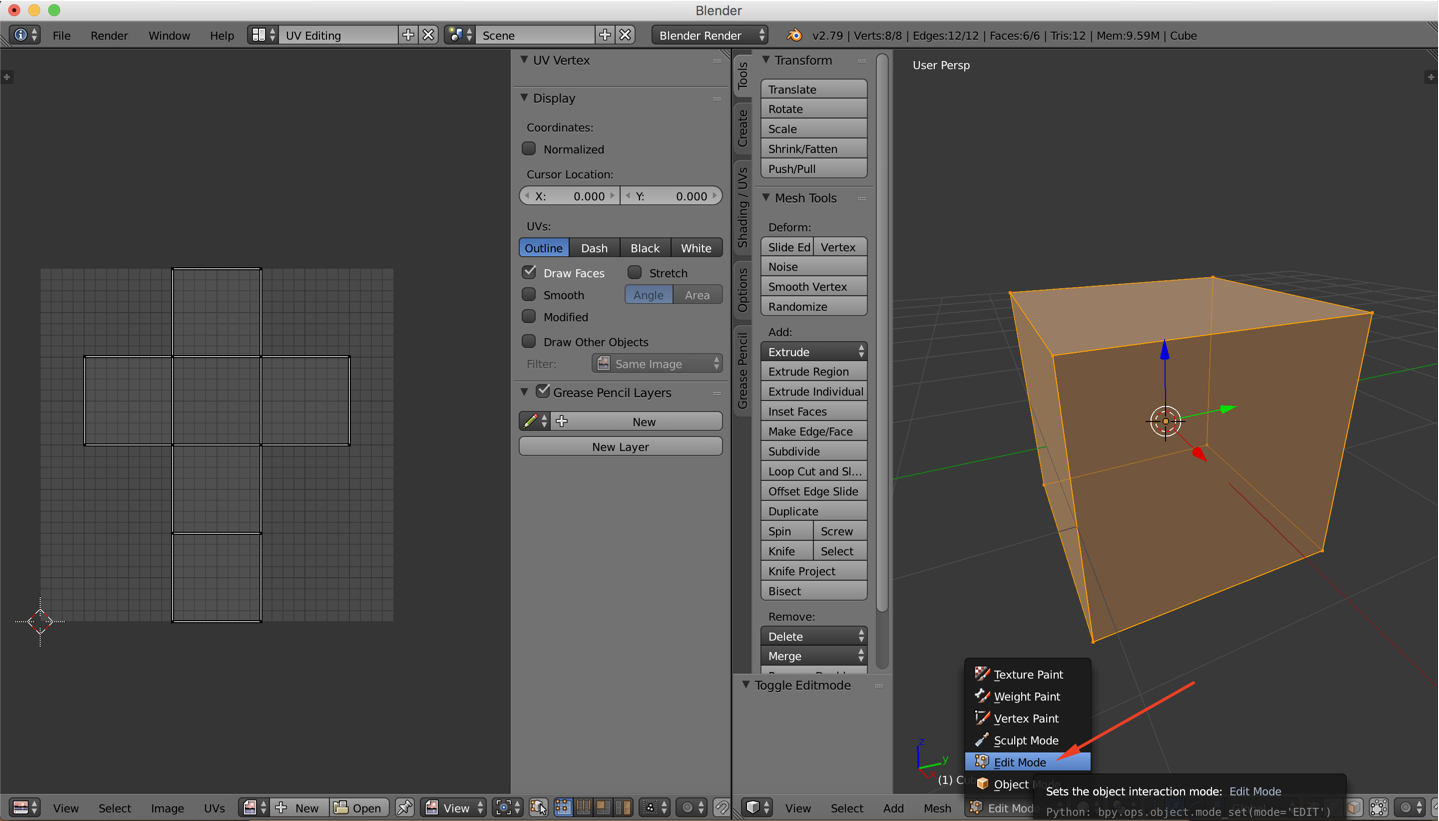Delete the UV Editing screen layout
The image size is (1439, 821).
click(x=428, y=35)
